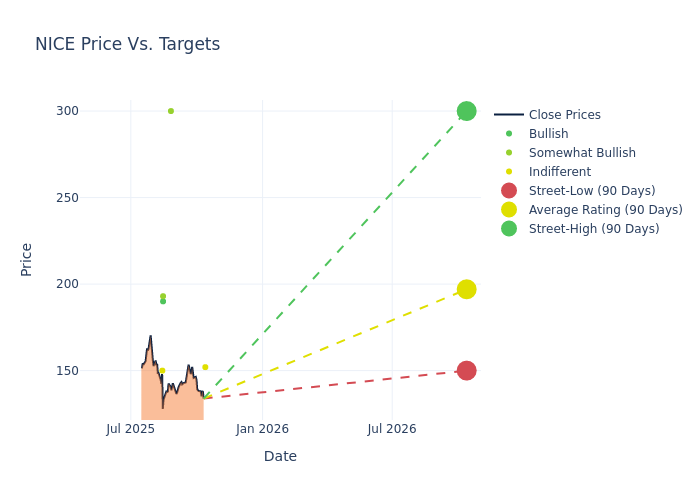The width and height of the screenshot is (700, 500).
Task: Click the Date x-axis title
Action: tap(280, 457)
